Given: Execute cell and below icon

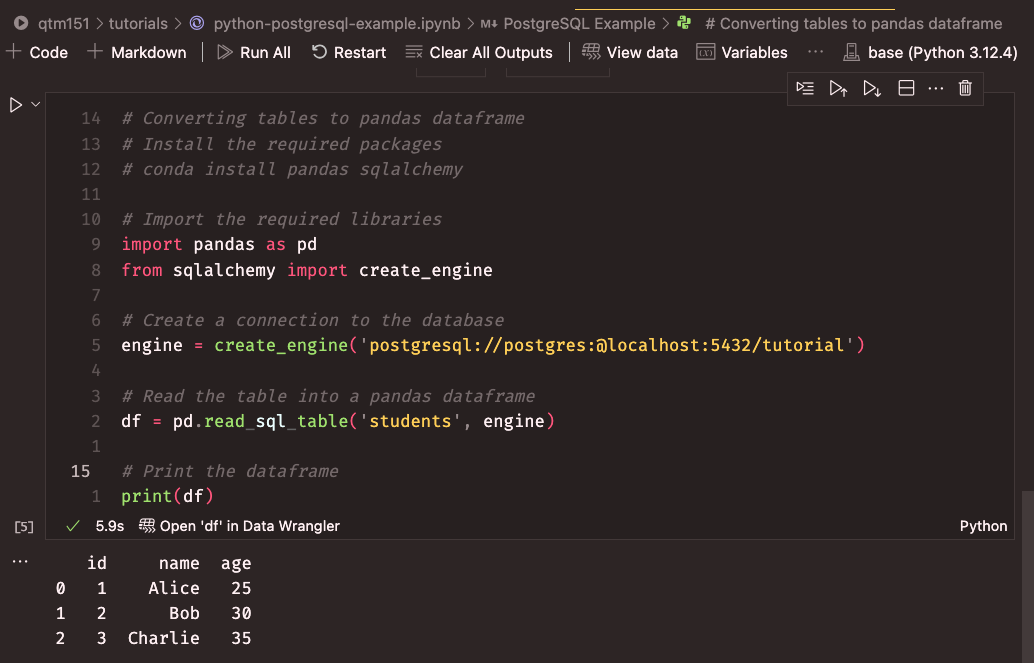Looking at the screenshot, I should (x=872, y=89).
